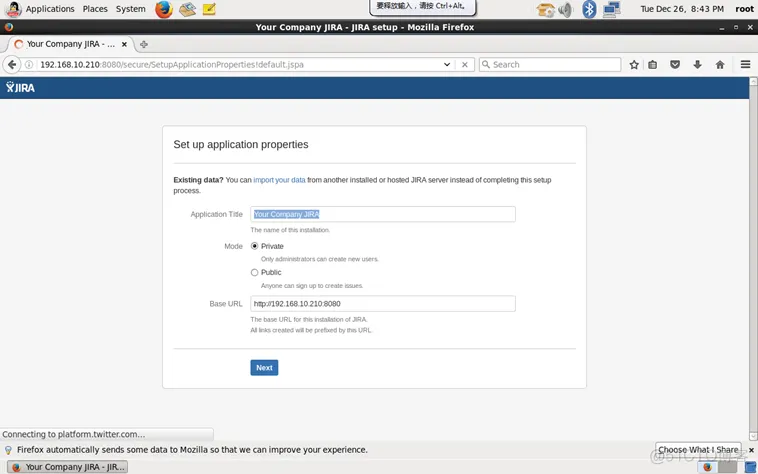Click Your Company JIRA taskbar window button
Image resolution: width=758 pixels, height=474 pixels.
point(68,467)
